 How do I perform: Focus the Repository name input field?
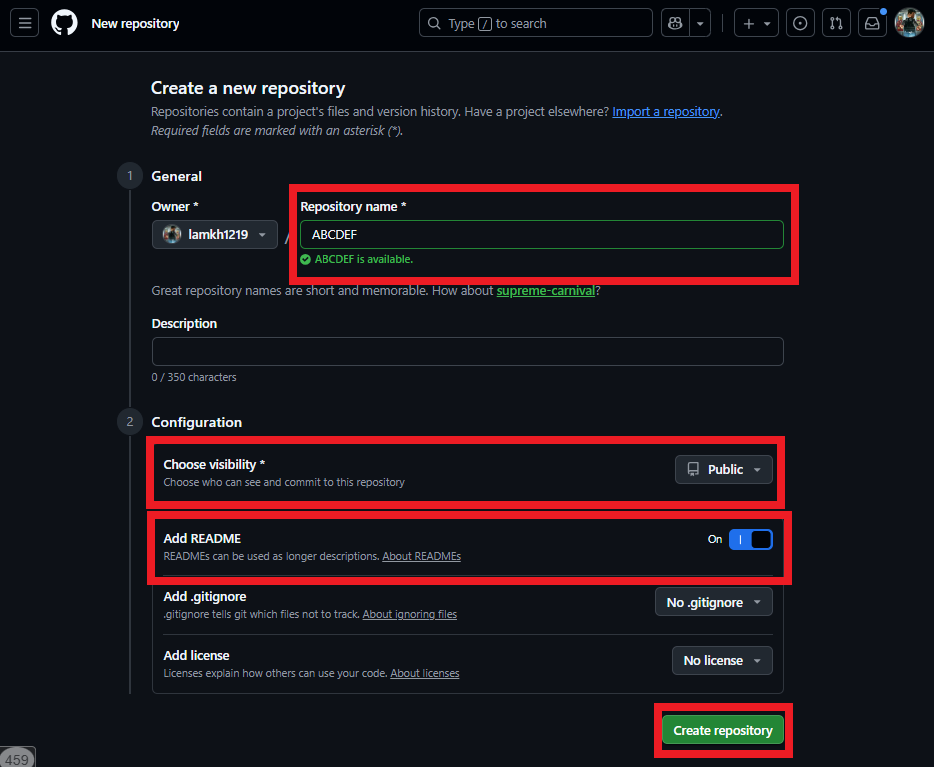[541, 235]
